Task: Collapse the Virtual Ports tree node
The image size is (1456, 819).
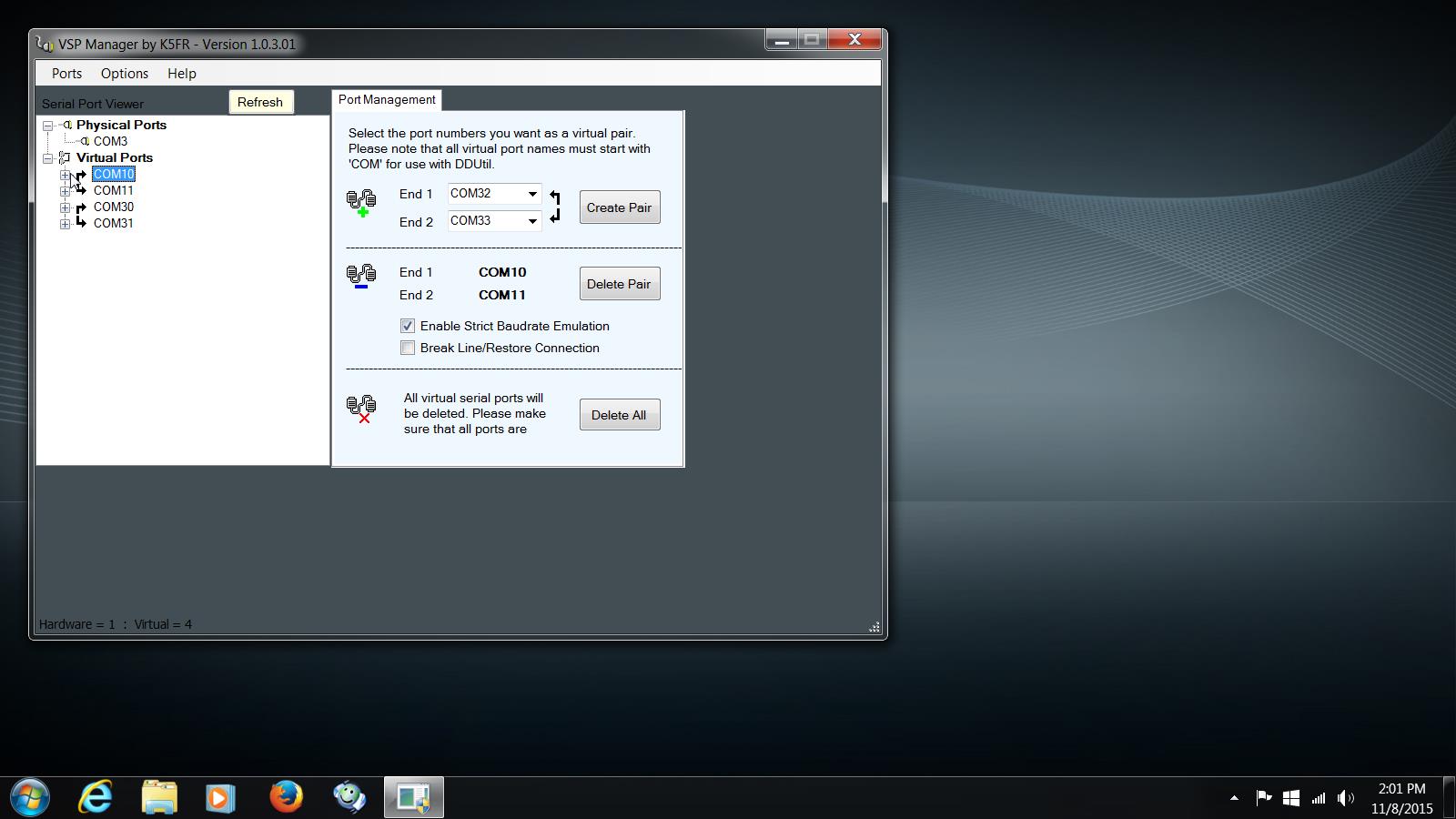Action: [48, 158]
